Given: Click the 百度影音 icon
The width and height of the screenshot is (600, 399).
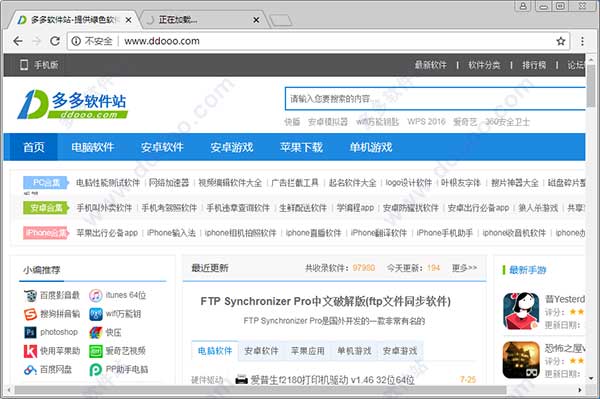Looking at the screenshot, I should click(x=30, y=295).
